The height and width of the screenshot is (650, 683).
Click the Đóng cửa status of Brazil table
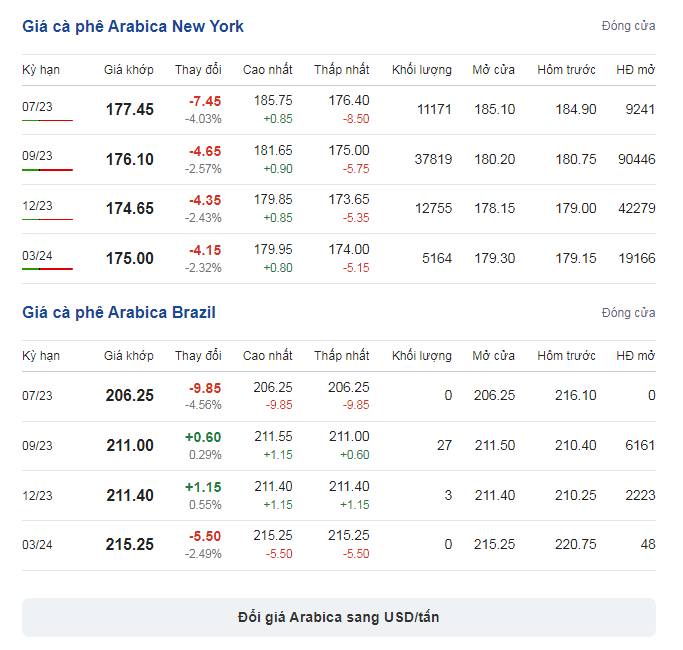tap(629, 313)
